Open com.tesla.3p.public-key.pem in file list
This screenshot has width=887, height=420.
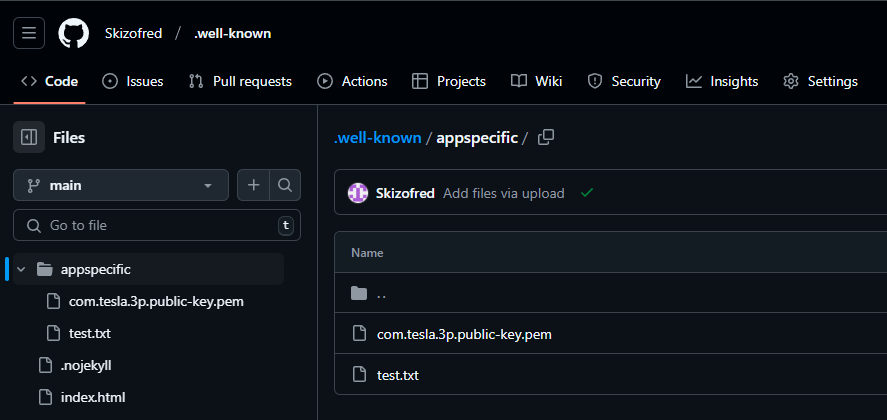tap(464, 335)
